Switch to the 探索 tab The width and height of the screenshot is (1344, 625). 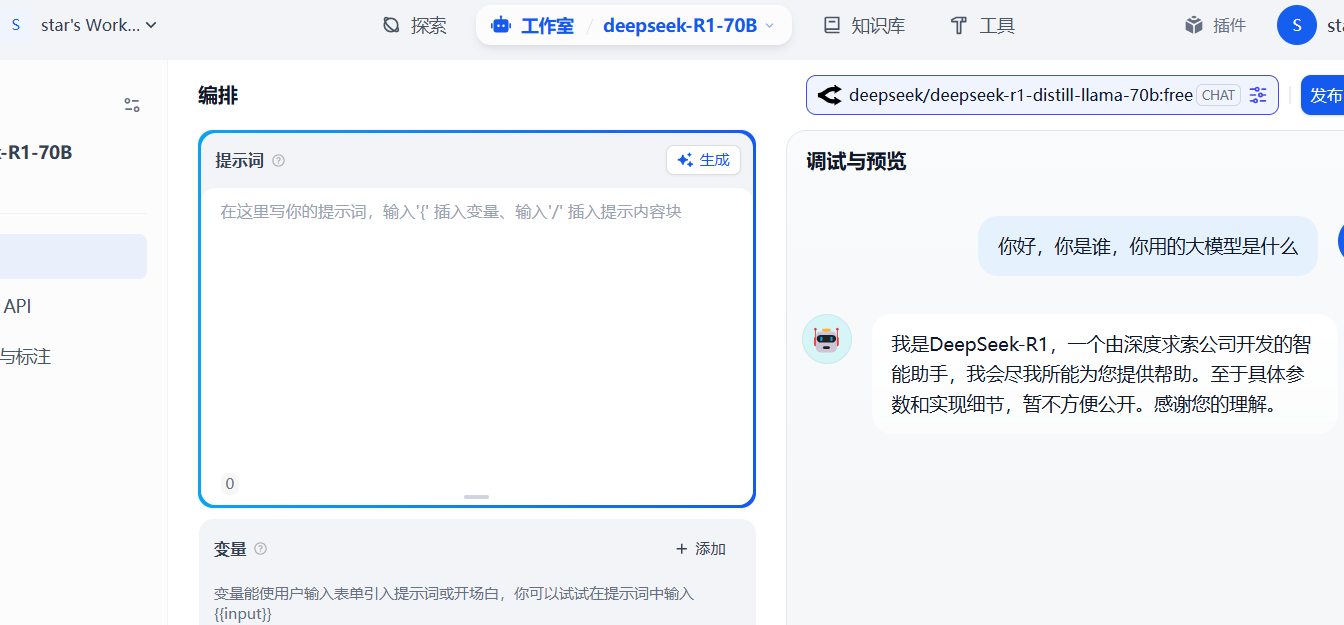415,25
